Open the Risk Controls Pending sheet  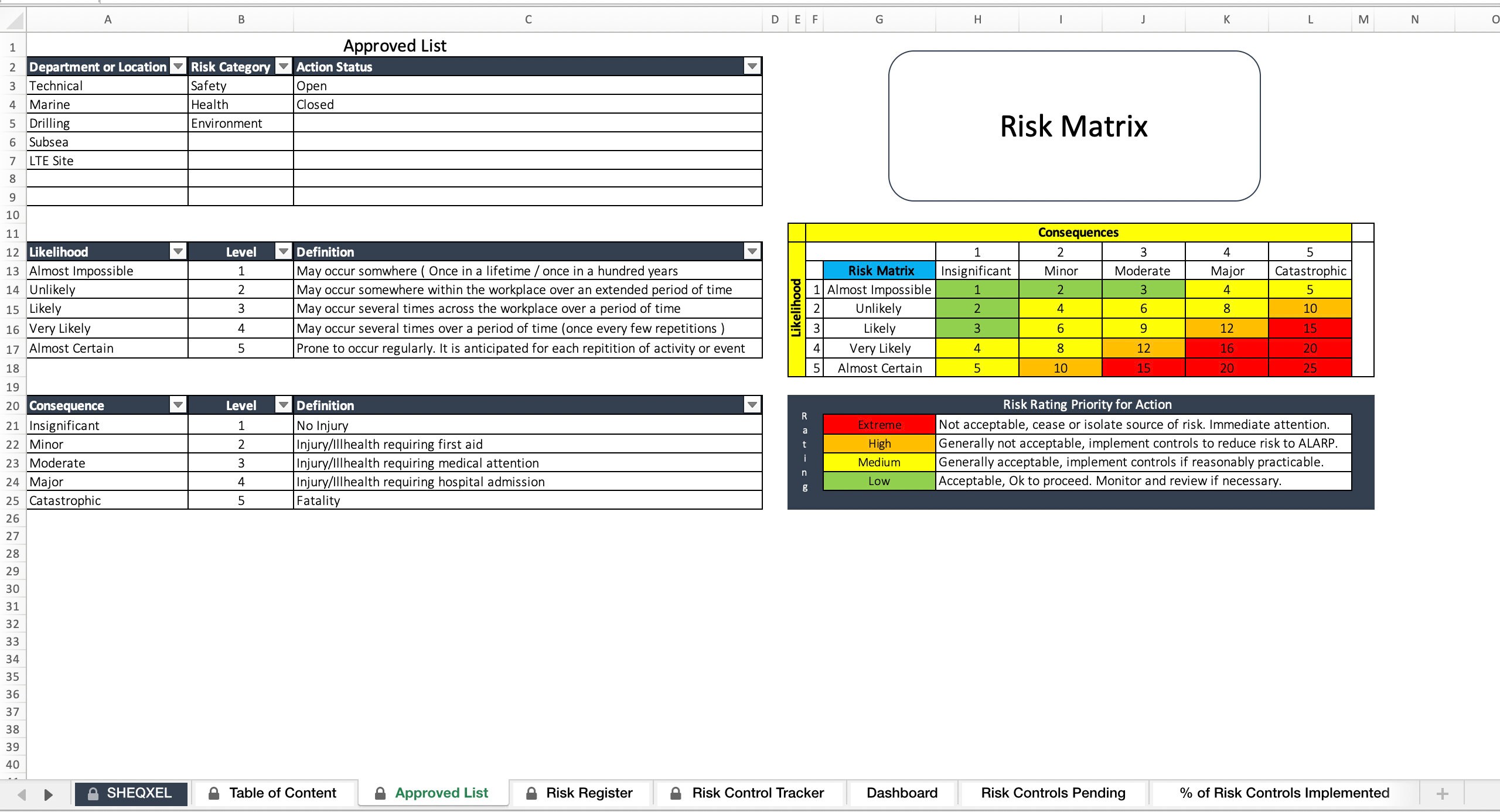(x=1053, y=793)
